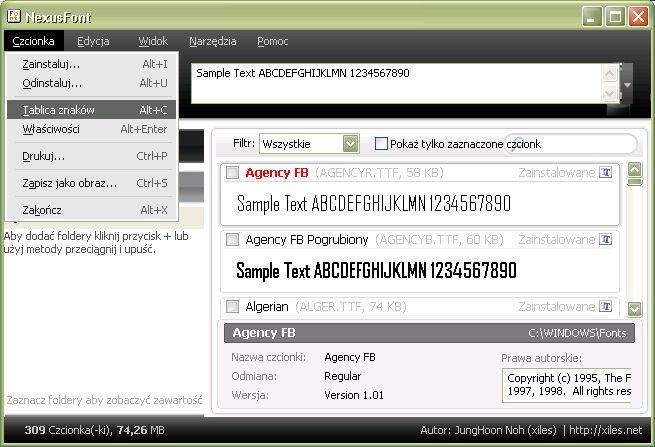Click (AGENCYR.TTF, 58 KB) file info
655x447 pixels.
click(379, 173)
